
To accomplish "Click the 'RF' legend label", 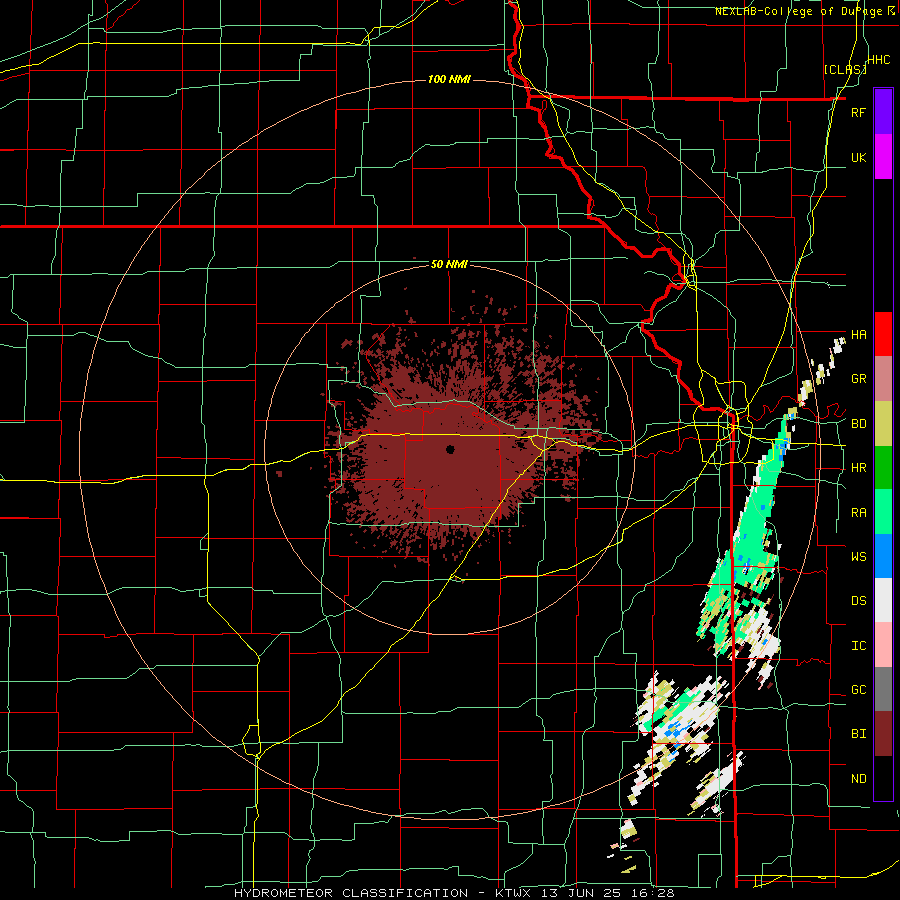I will coord(858,112).
